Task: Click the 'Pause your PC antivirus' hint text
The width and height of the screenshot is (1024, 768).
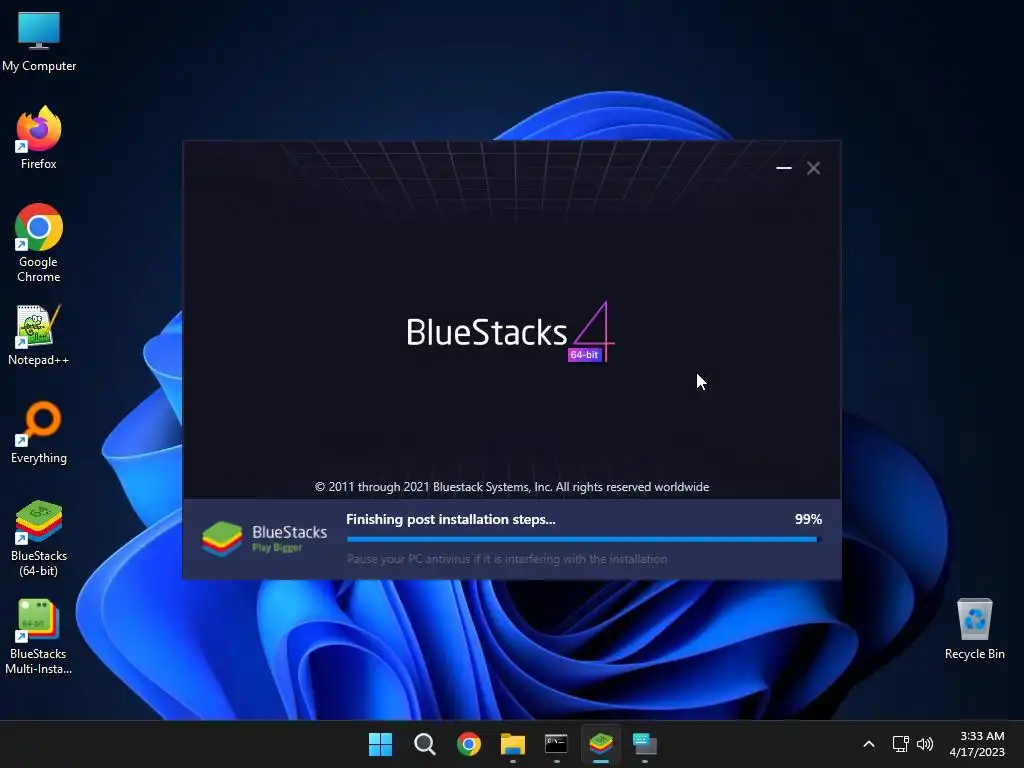Action: (x=507, y=559)
